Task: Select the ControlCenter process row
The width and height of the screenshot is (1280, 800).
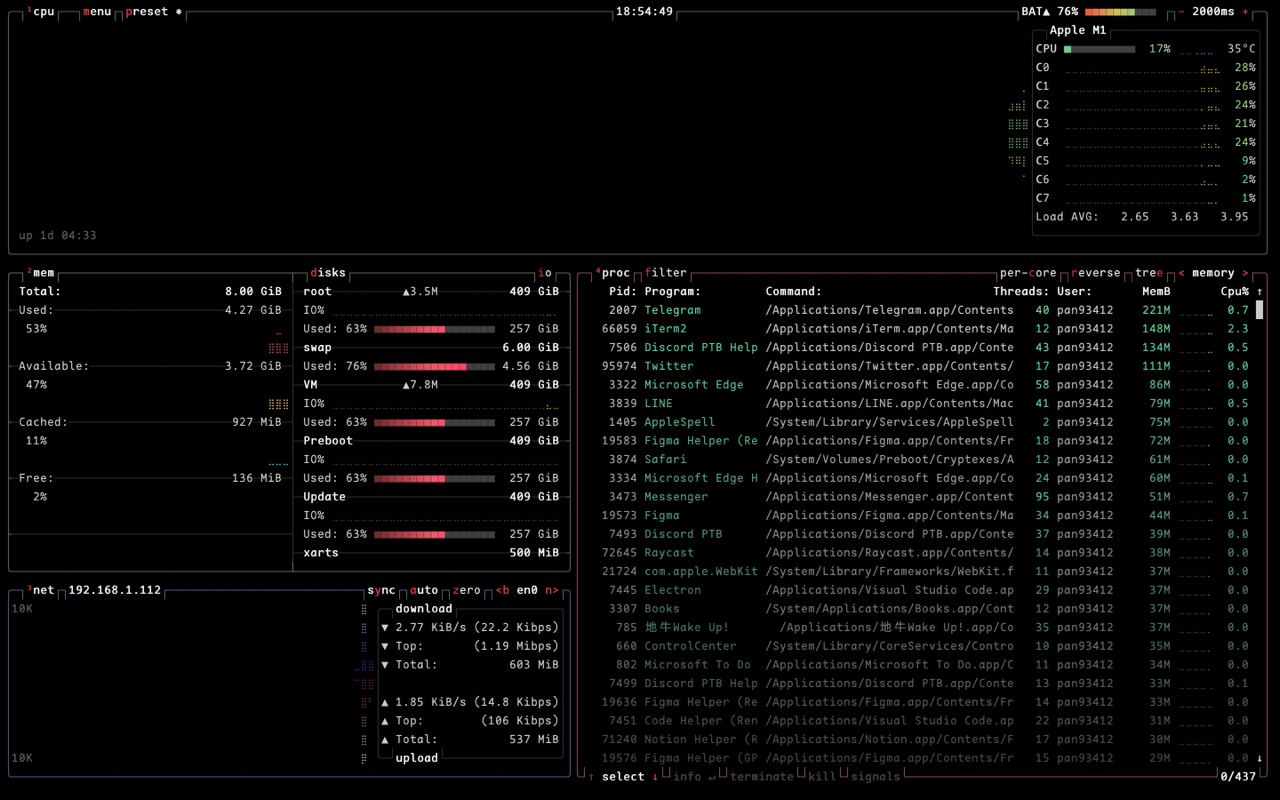Action: pos(925,646)
